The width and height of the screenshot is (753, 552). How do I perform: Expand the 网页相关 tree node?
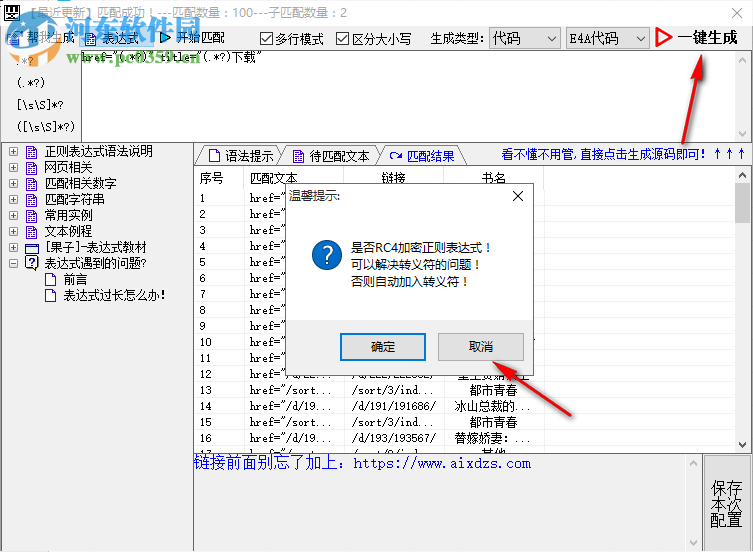click(13, 168)
